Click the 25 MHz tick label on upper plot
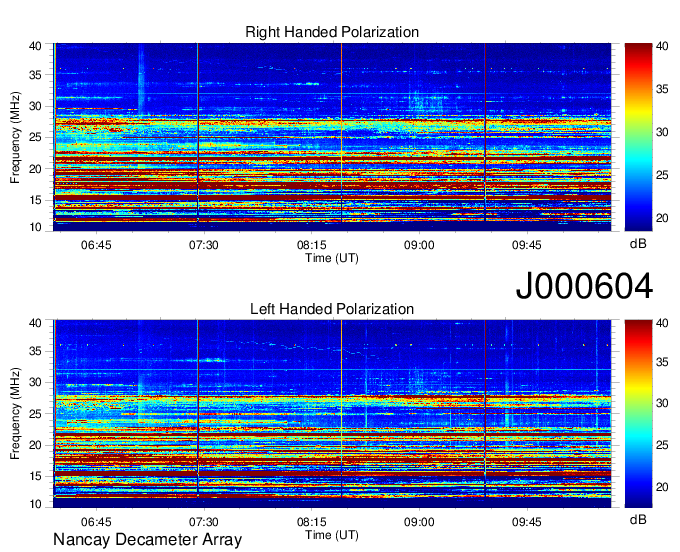Image resolution: width=680 pixels, height=552 pixels. click(x=35, y=137)
